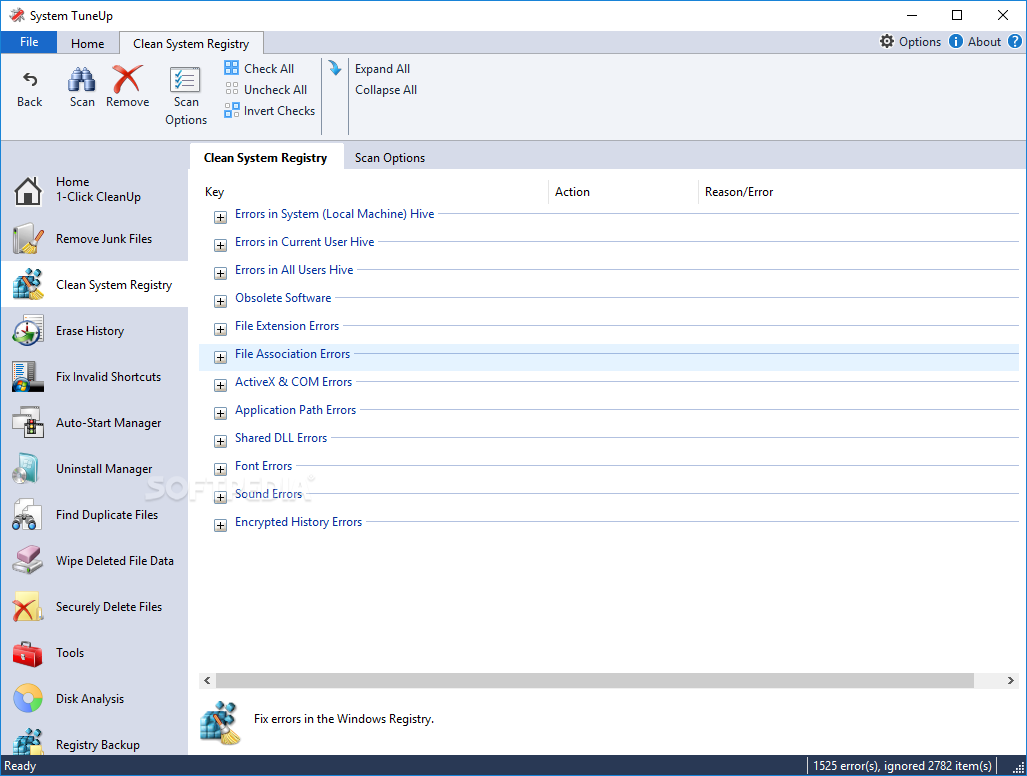
Task: Click Collapse All
Action: click(386, 90)
